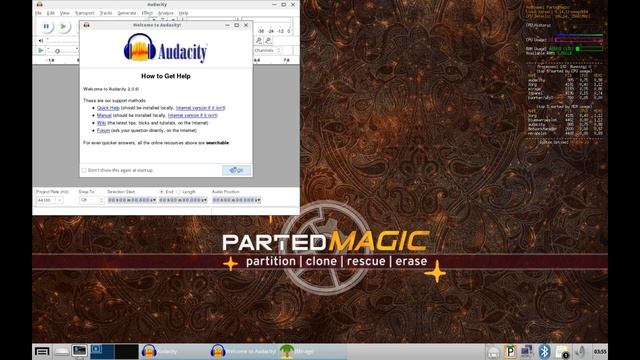This screenshot has width=640, height=360.
Task: Adjust the playback speed slider knob
Action: tap(58, 51)
